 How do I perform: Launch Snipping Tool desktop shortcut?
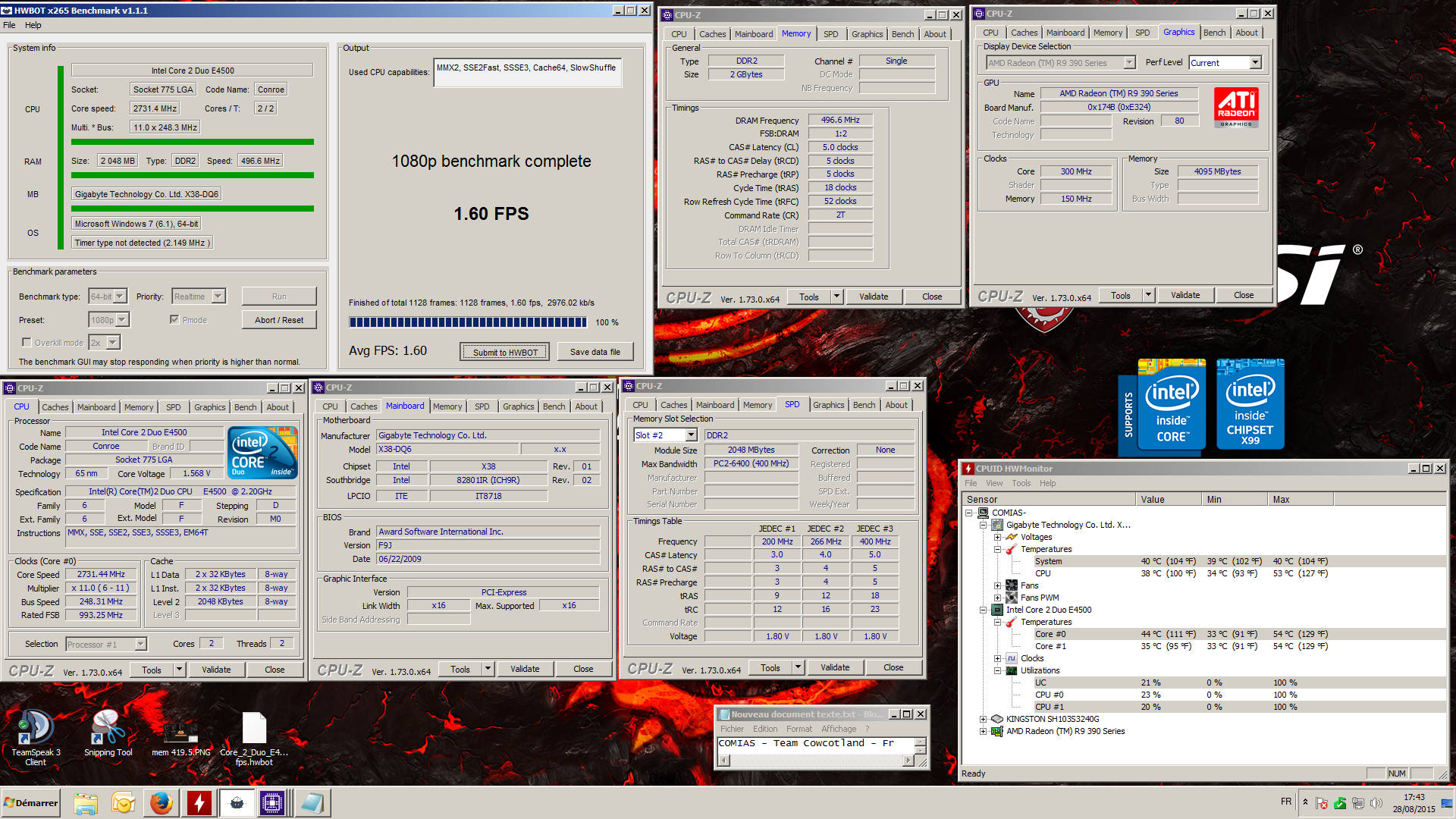click(x=108, y=733)
